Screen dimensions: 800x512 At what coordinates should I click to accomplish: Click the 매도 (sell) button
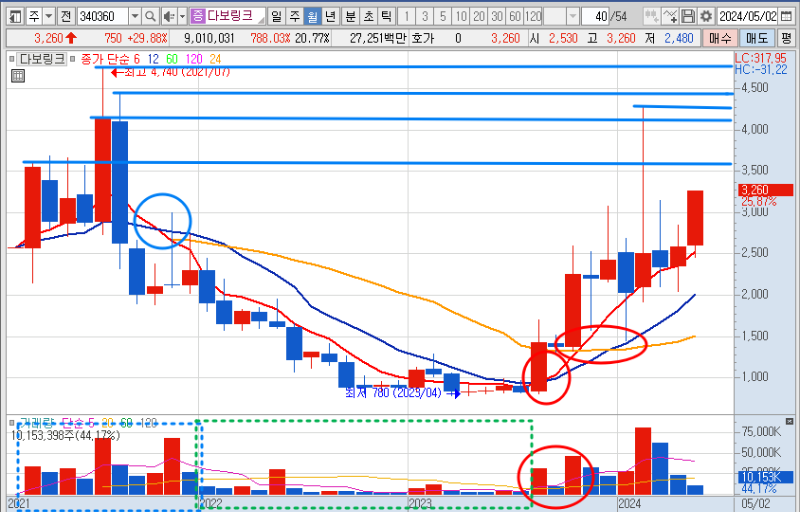click(x=757, y=38)
